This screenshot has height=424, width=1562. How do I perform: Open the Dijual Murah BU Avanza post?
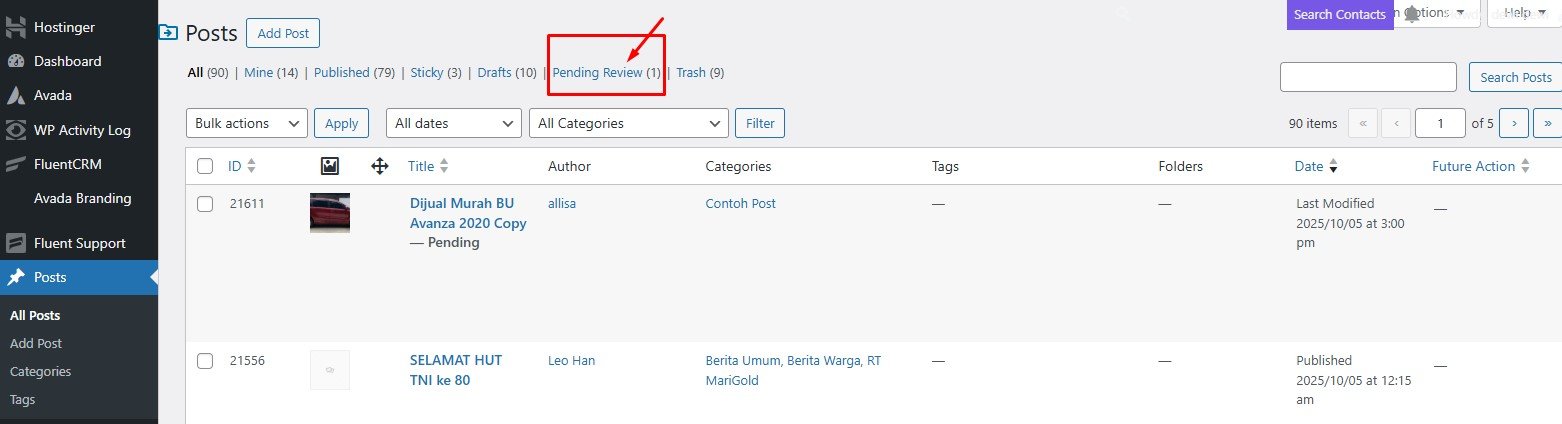click(x=468, y=213)
